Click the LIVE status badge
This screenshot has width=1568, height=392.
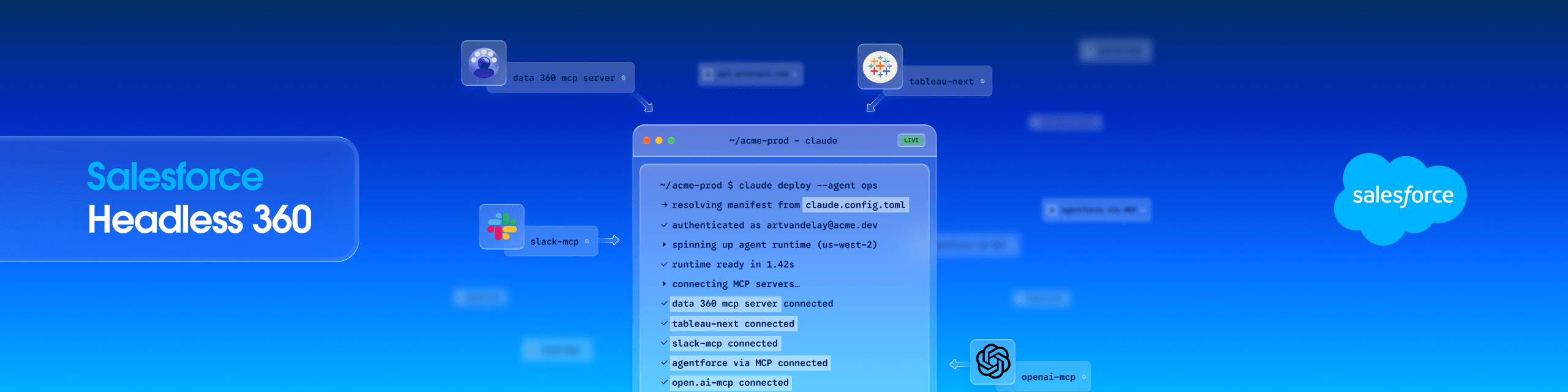point(911,140)
